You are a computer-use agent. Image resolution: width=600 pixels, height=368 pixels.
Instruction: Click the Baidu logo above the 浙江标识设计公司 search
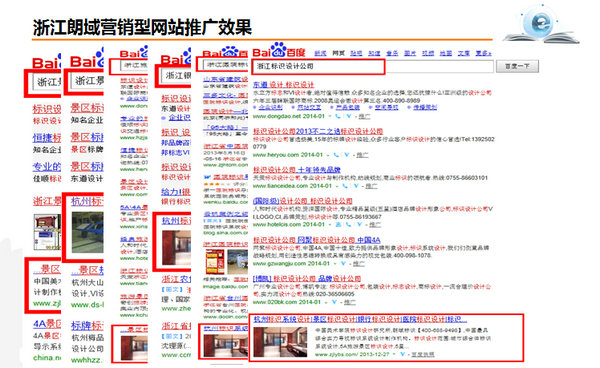[x=279, y=50]
